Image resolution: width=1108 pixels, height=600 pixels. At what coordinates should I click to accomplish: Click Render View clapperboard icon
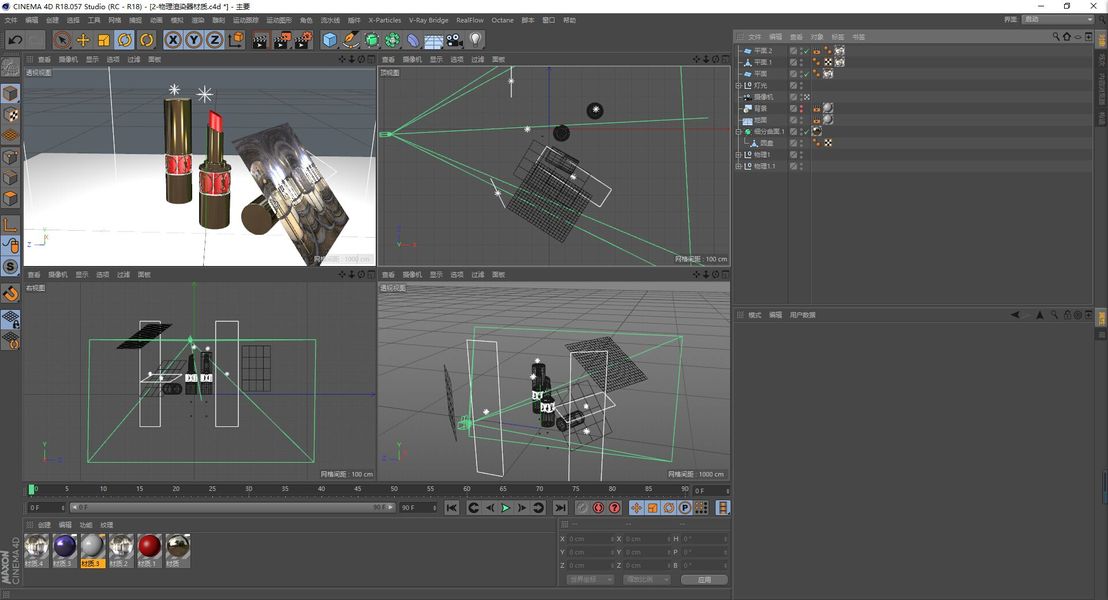click(x=260, y=40)
